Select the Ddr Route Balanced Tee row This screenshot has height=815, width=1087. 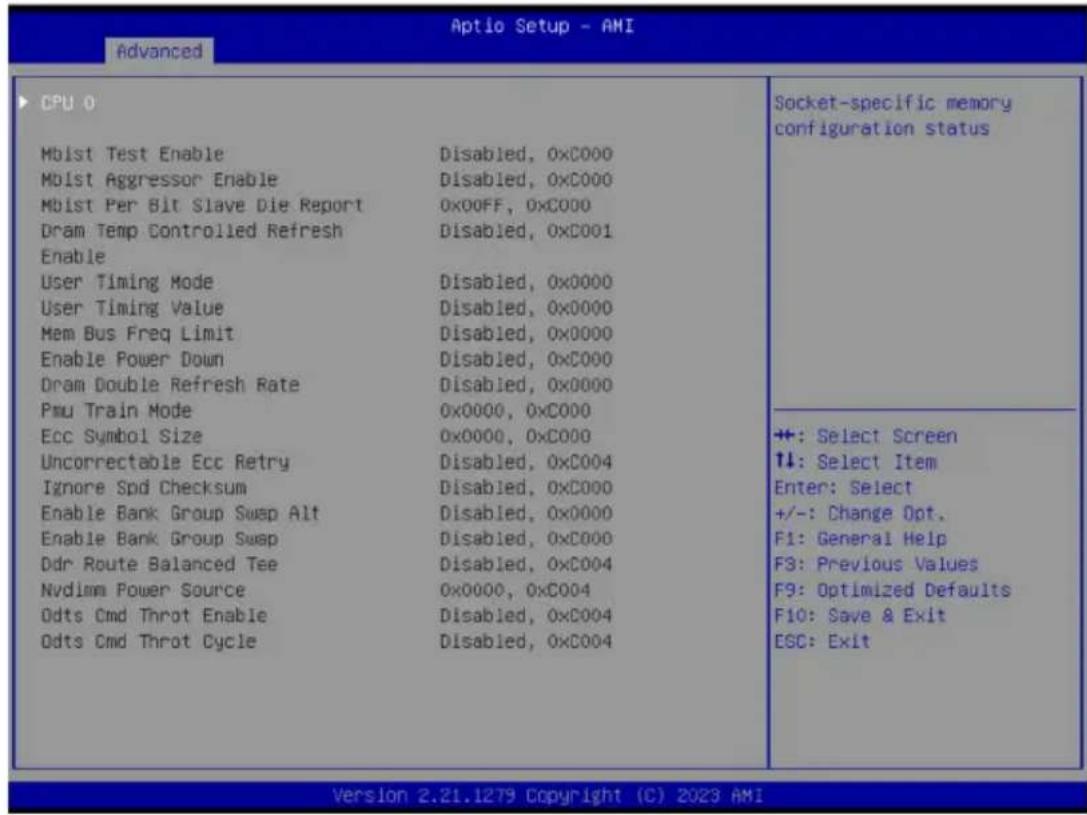[327, 564]
